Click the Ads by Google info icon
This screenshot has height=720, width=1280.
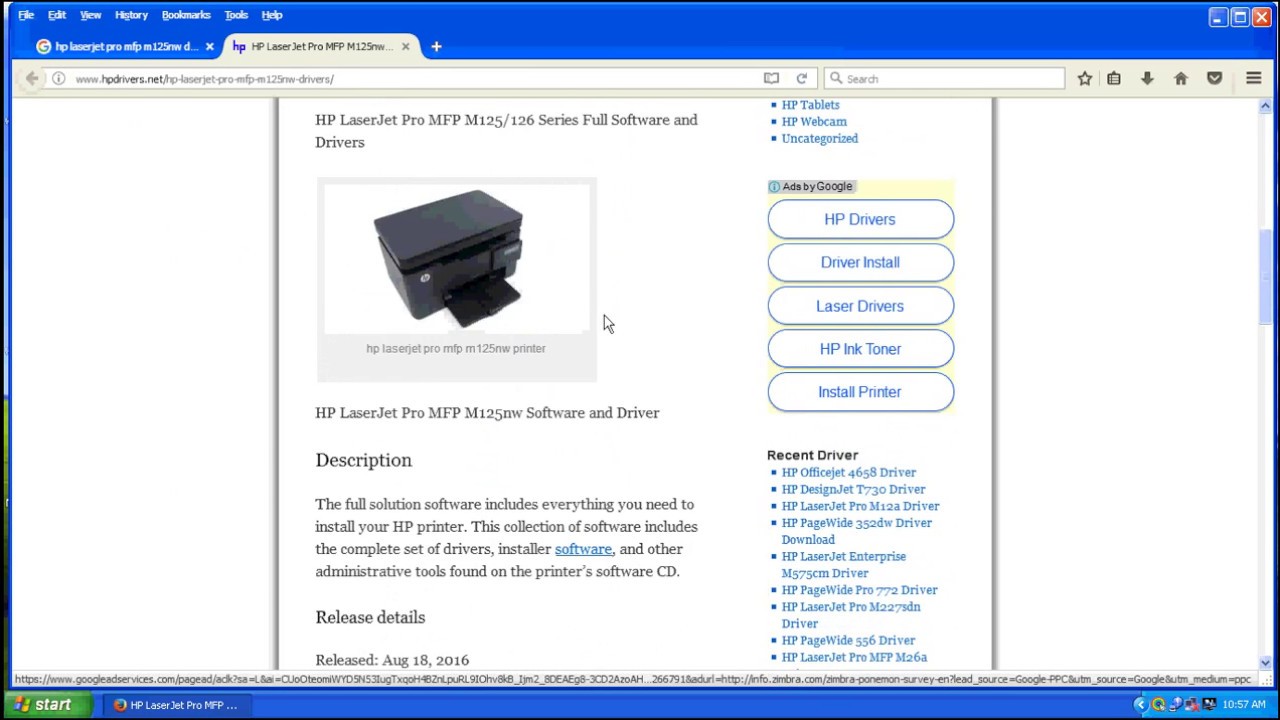[774, 187]
